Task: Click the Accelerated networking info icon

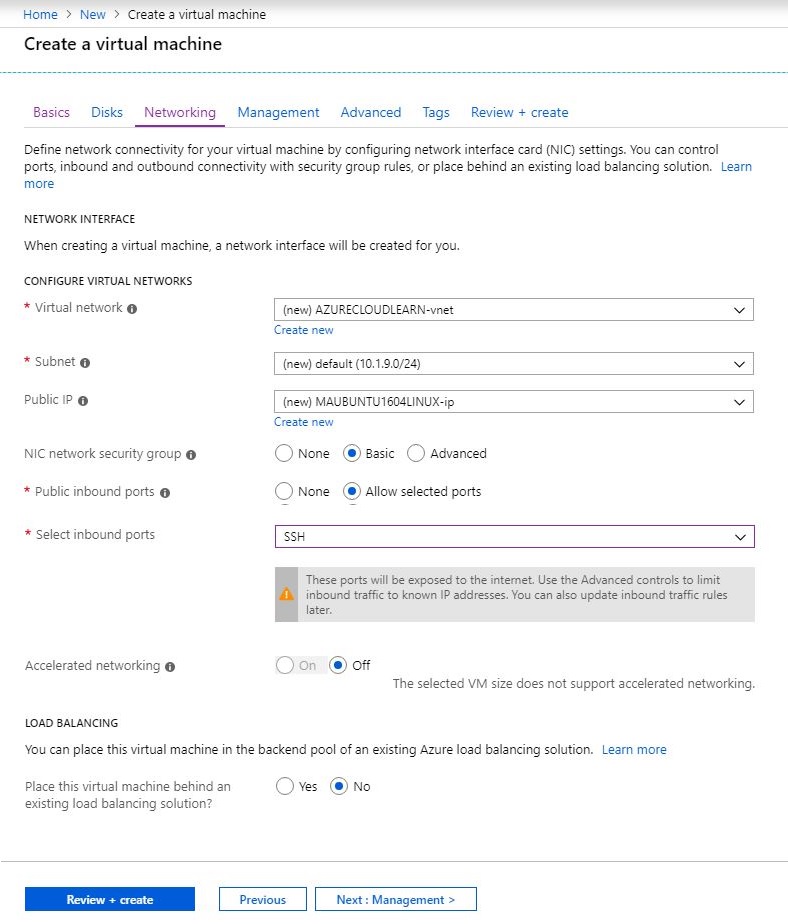Action: (168, 666)
